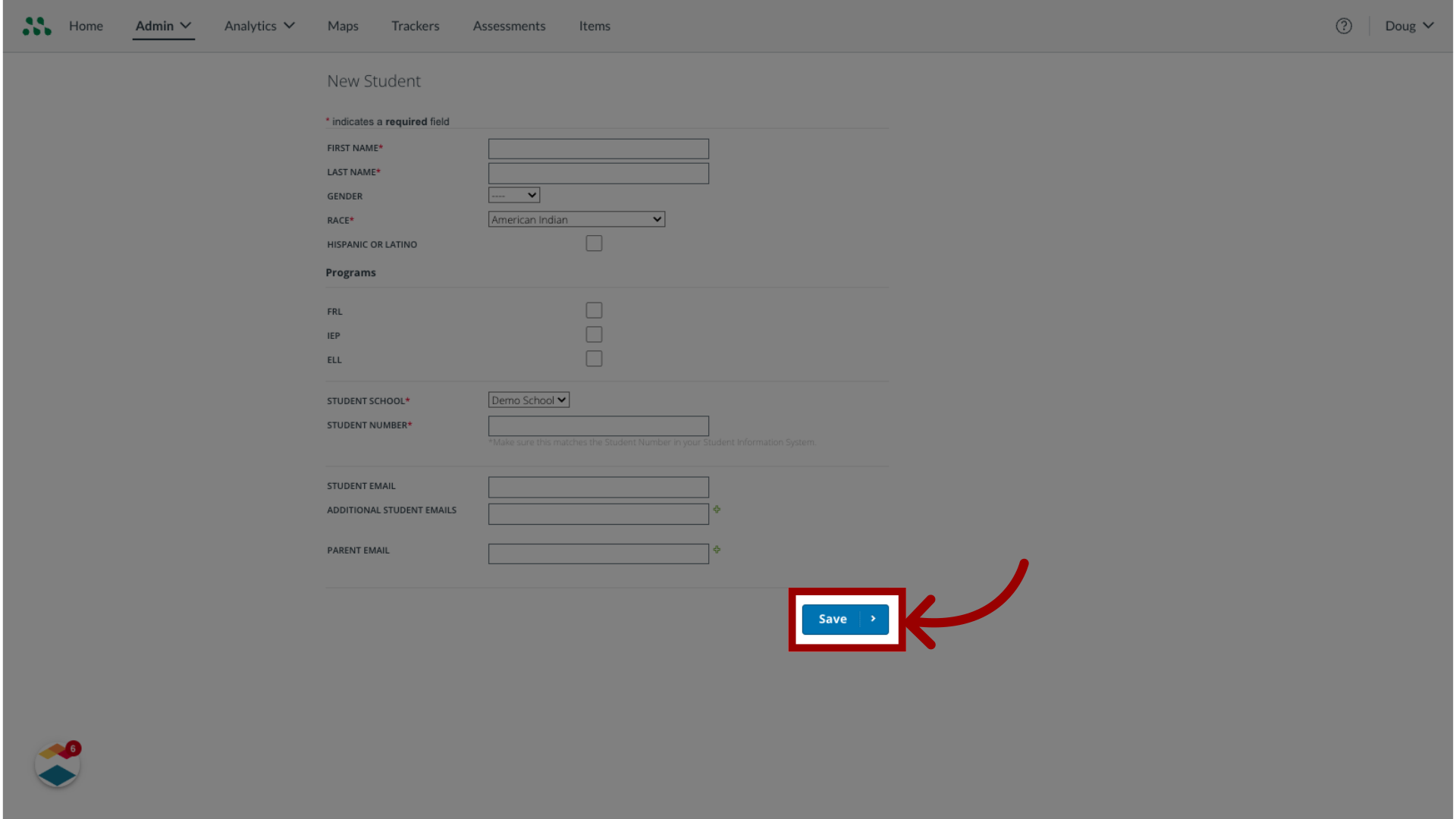Open the Items page

595,26
